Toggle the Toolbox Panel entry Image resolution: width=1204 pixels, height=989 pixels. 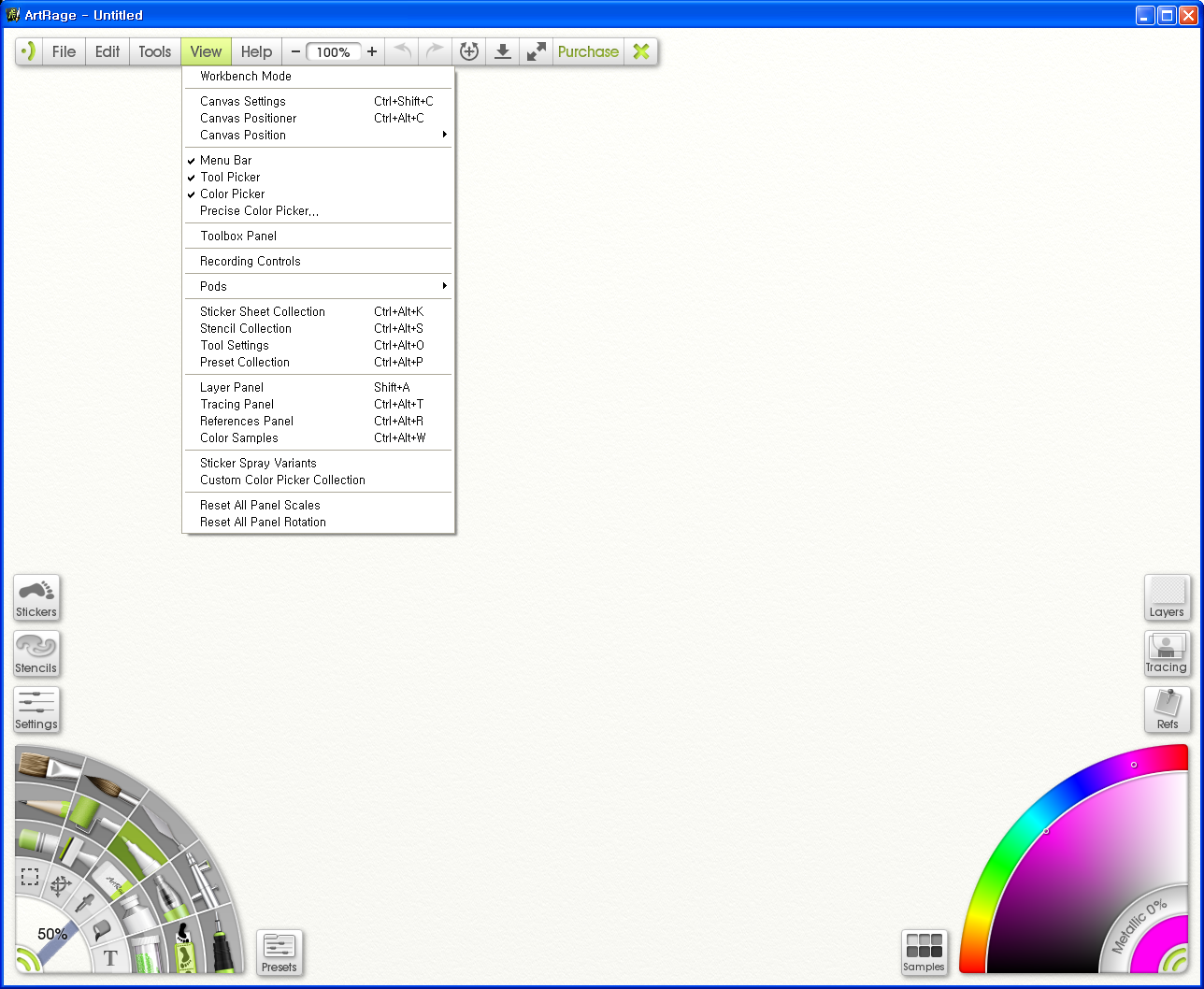[318, 236]
